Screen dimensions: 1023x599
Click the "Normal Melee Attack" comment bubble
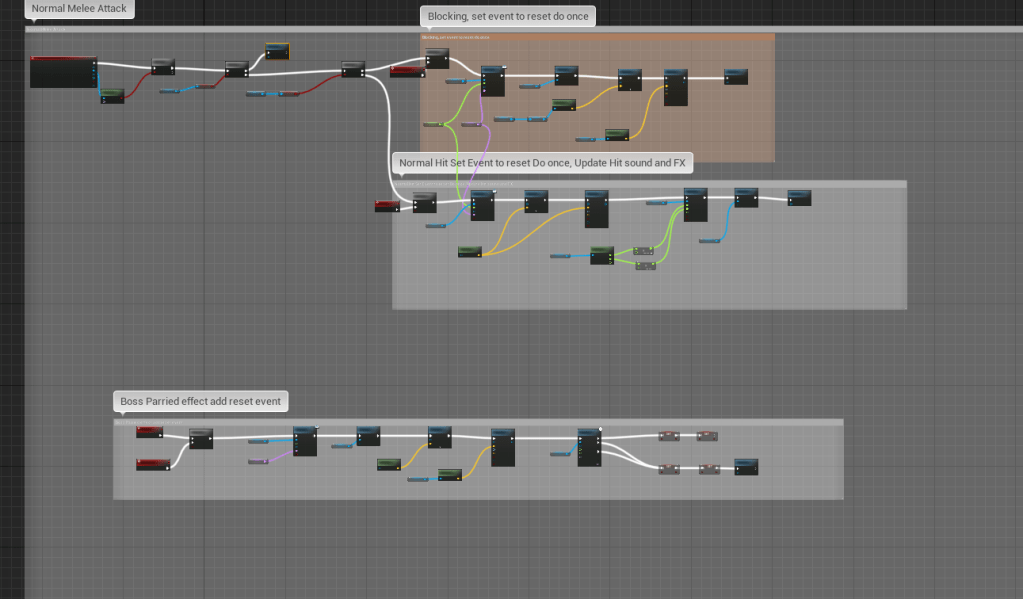(79, 9)
